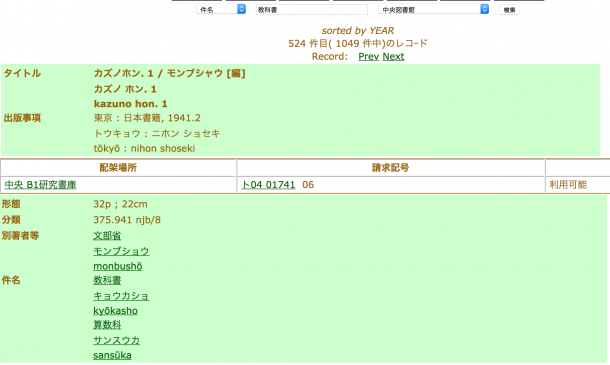This screenshot has width=610, height=365.
Task: Click the 'sorted by YEAR' text
Action: click(358, 30)
